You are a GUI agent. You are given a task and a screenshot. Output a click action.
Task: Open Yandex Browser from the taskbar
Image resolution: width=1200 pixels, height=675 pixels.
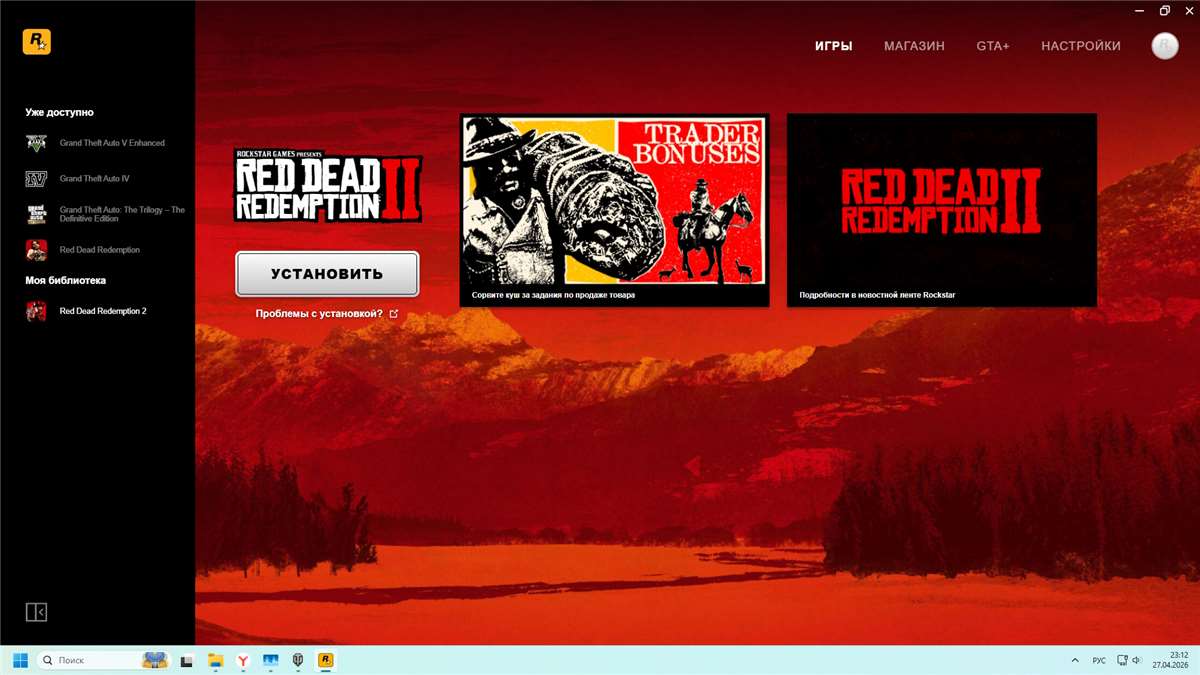242,661
